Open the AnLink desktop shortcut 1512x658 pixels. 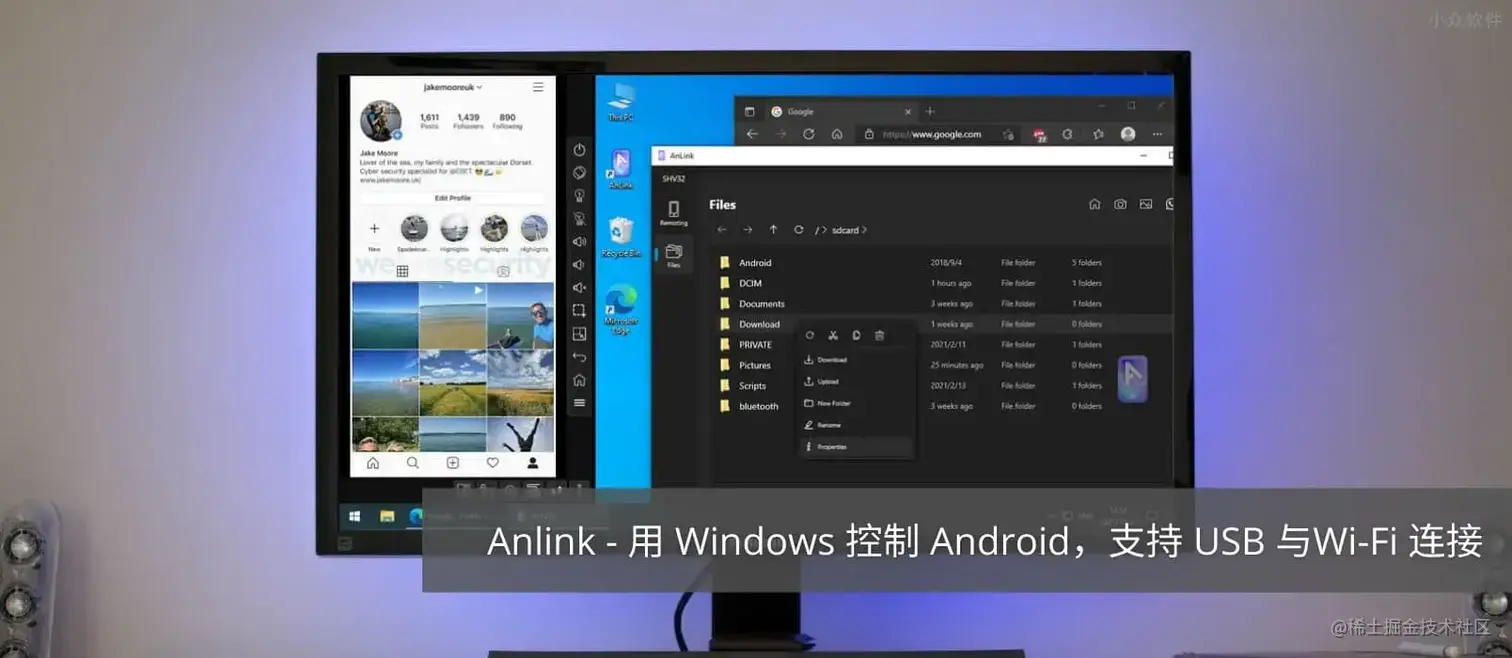coord(621,170)
